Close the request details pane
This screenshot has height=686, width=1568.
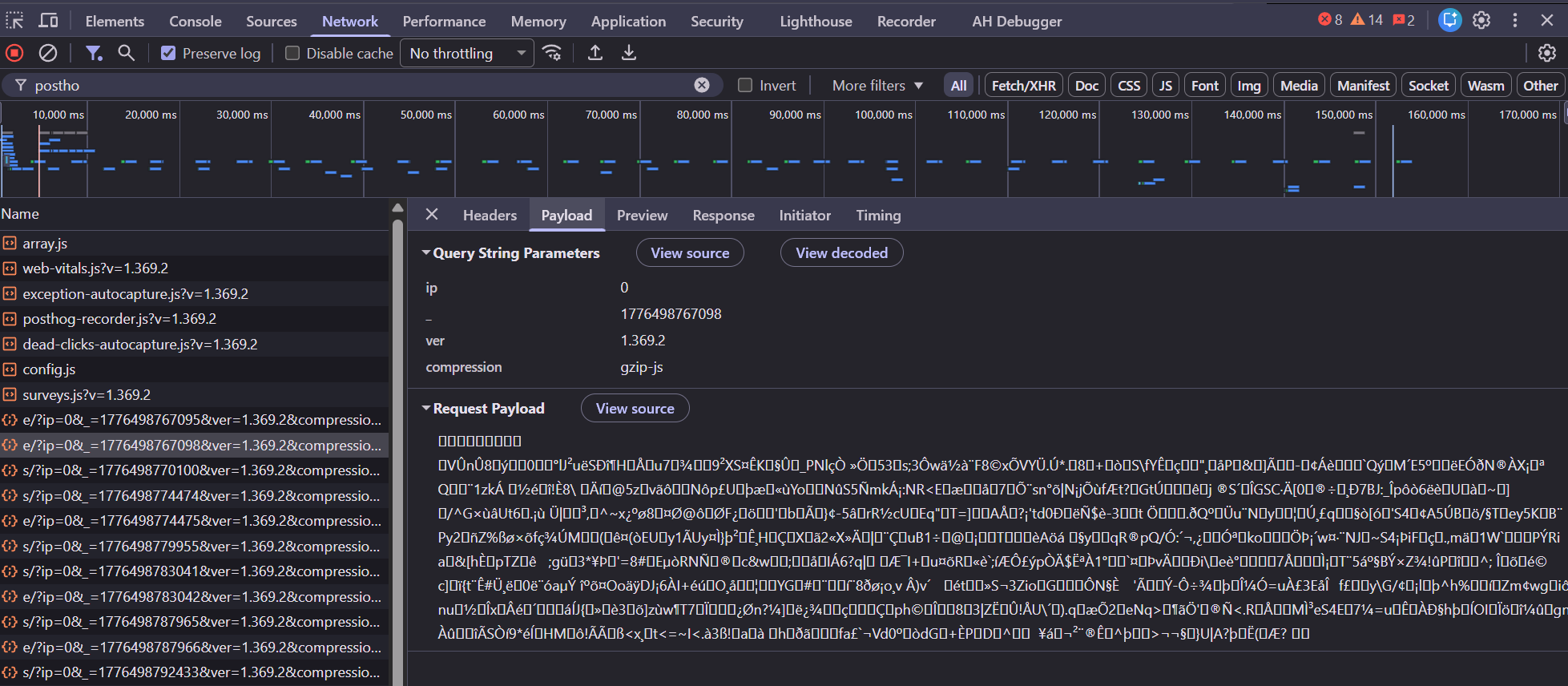[432, 214]
